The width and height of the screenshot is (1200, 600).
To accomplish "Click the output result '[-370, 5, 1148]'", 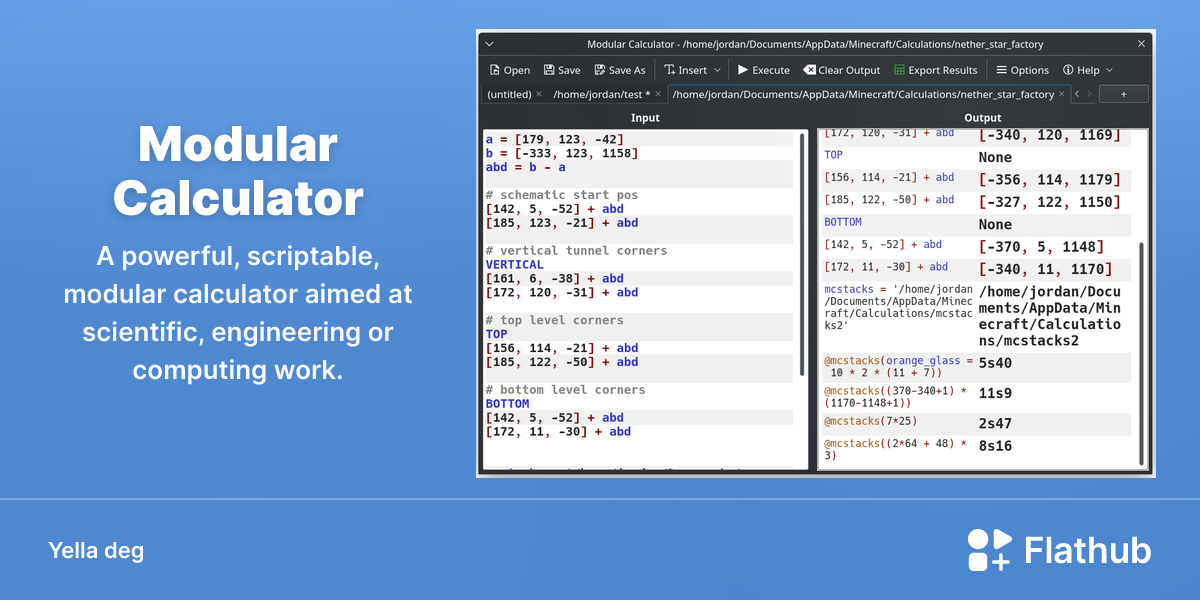I will tap(1041, 247).
